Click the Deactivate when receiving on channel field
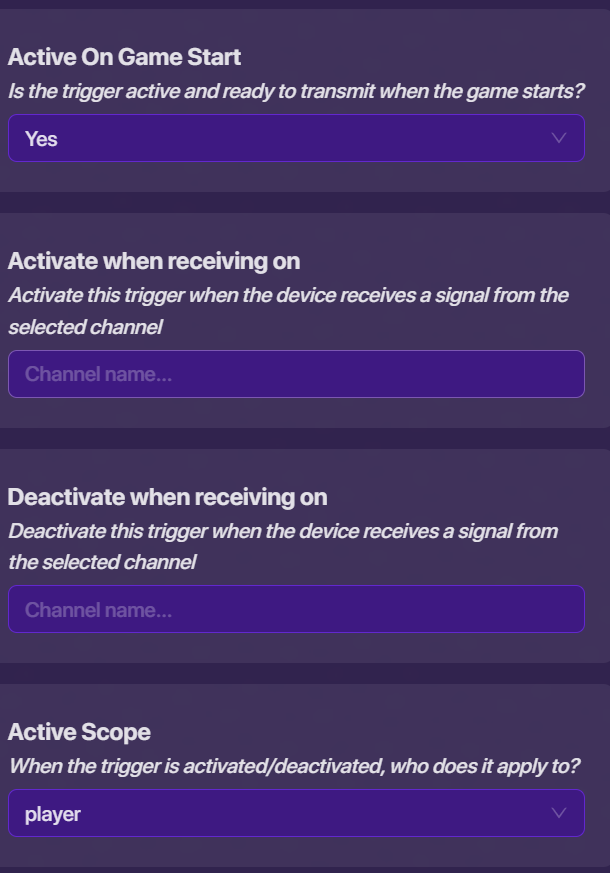The height and width of the screenshot is (873, 610). (296, 609)
